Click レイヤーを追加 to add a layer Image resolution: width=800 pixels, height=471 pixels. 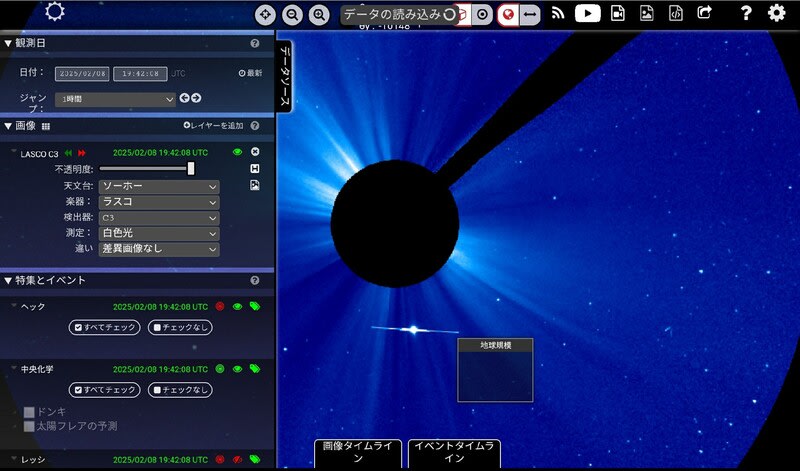click(x=213, y=126)
